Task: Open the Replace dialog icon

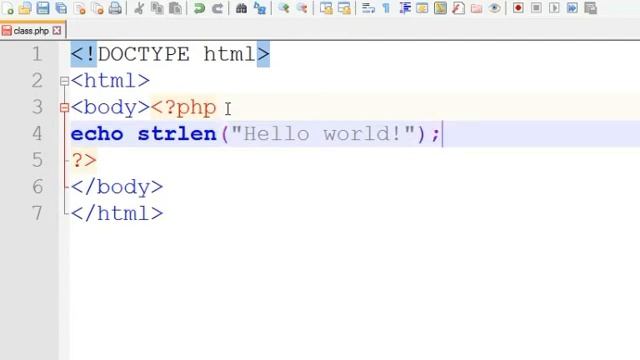Action: [260, 8]
